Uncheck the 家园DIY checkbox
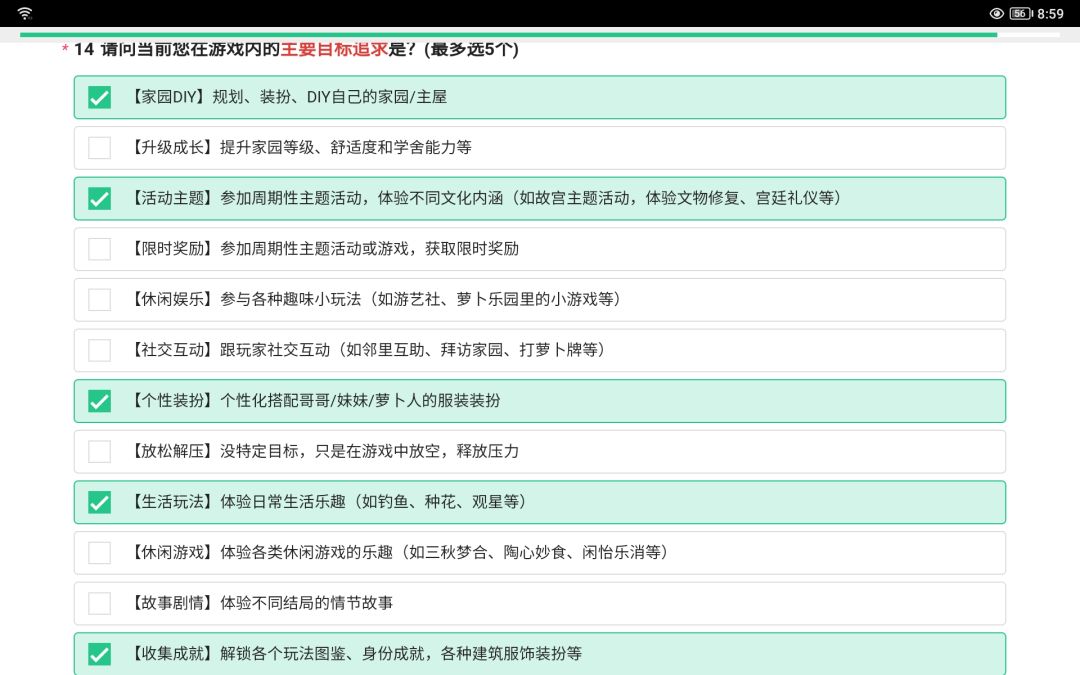Screen dimensions: 1080x675 (99, 97)
